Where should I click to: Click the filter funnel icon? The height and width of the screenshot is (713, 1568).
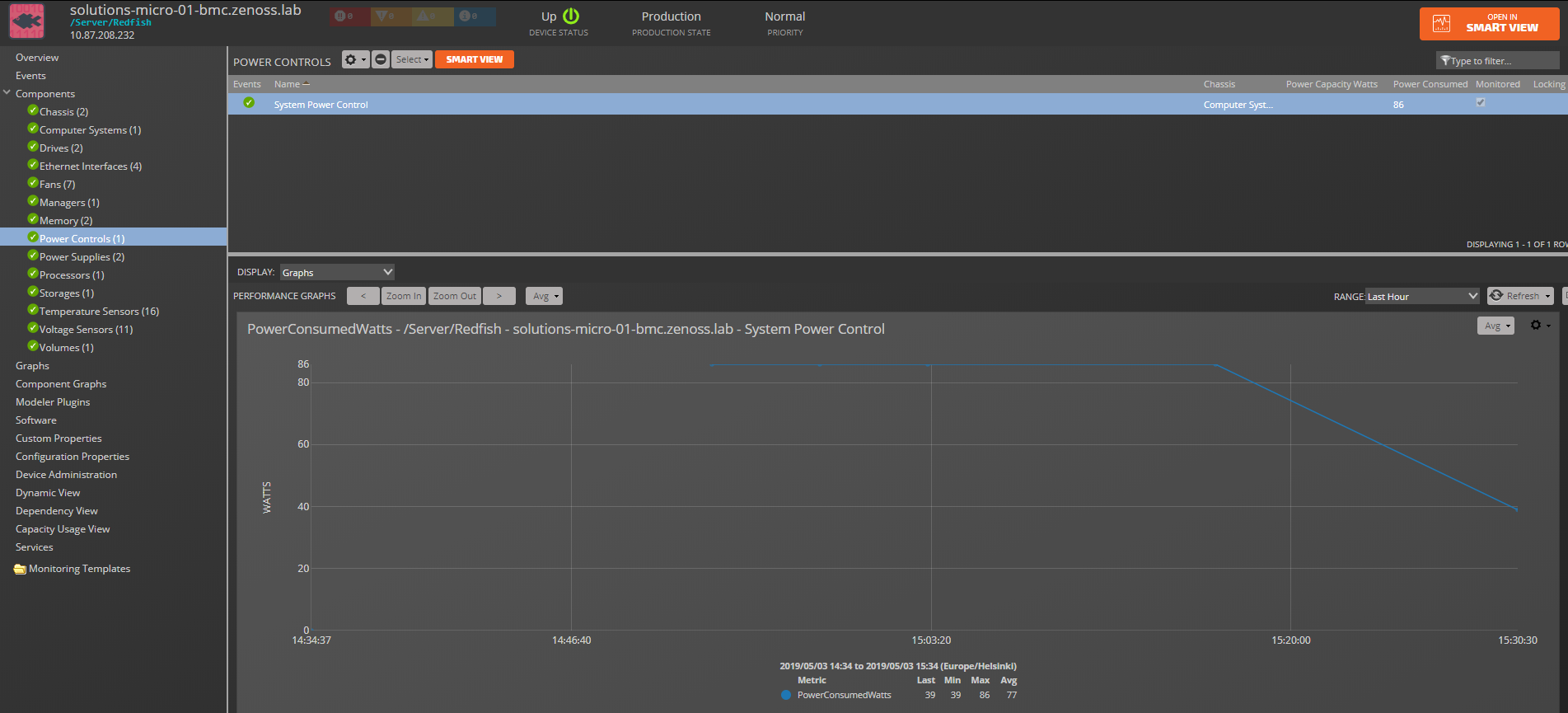[x=1445, y=61]
